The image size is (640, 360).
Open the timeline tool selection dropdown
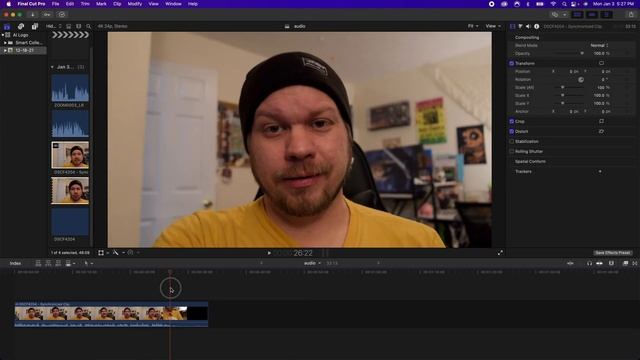point(88,264)
